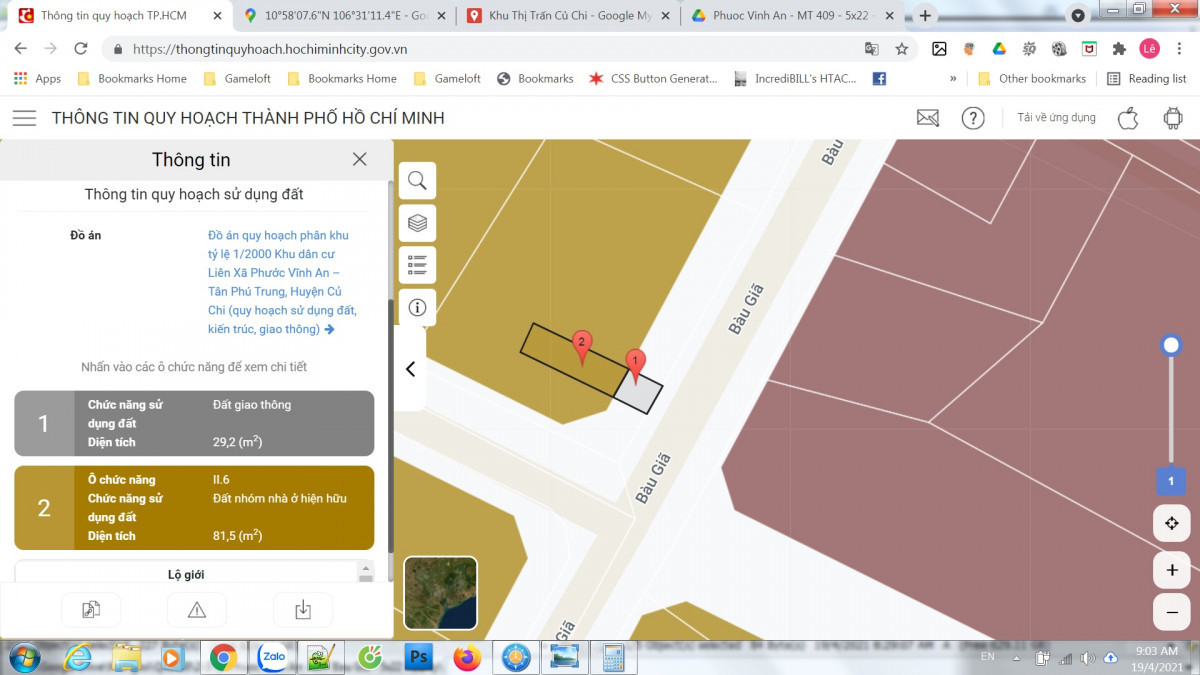Open the mail feedback icon

pyautogui.click(x=927, y=118)
